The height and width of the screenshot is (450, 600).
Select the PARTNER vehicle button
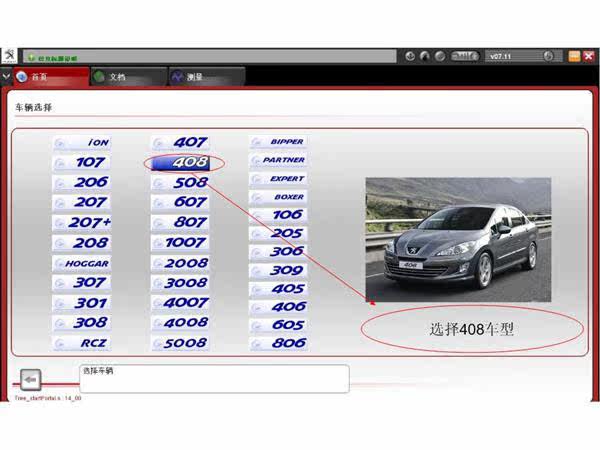(278, 160)
